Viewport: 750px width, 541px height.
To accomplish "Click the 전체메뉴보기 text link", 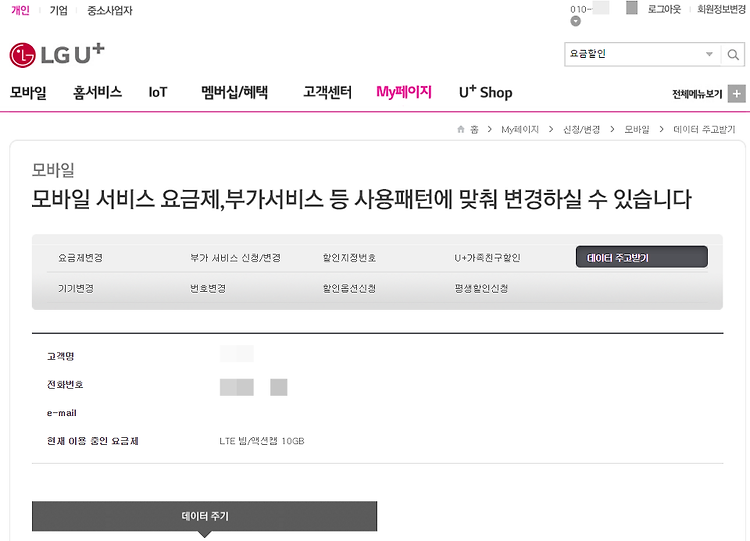I will click(697, 94).
